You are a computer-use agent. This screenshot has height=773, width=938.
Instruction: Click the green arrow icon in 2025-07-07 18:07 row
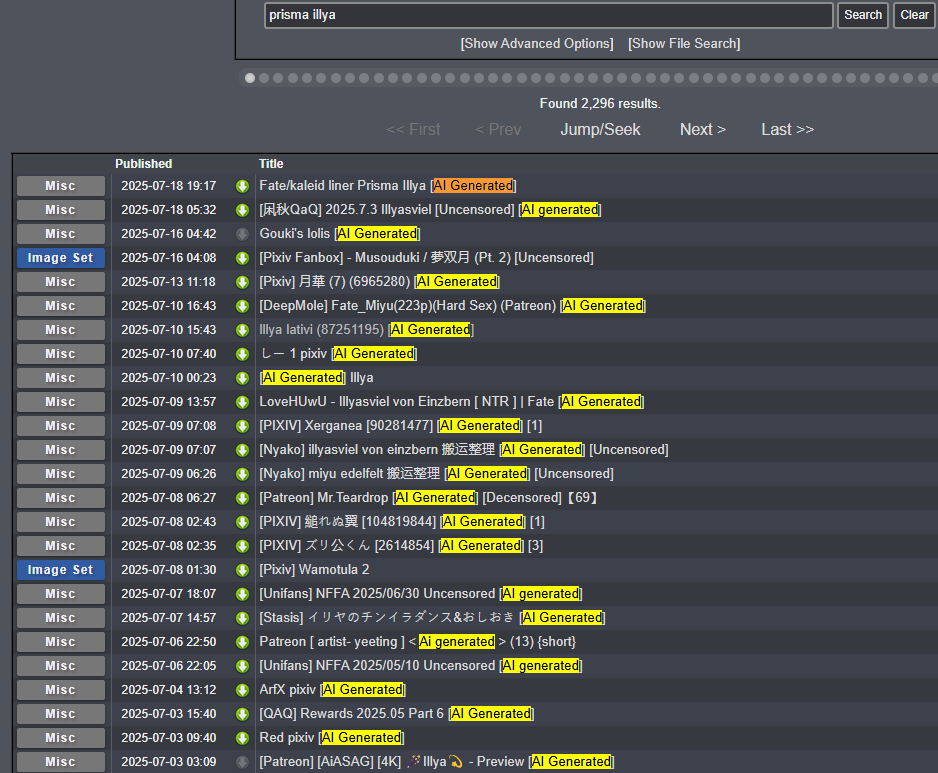[x=242, y=594]
